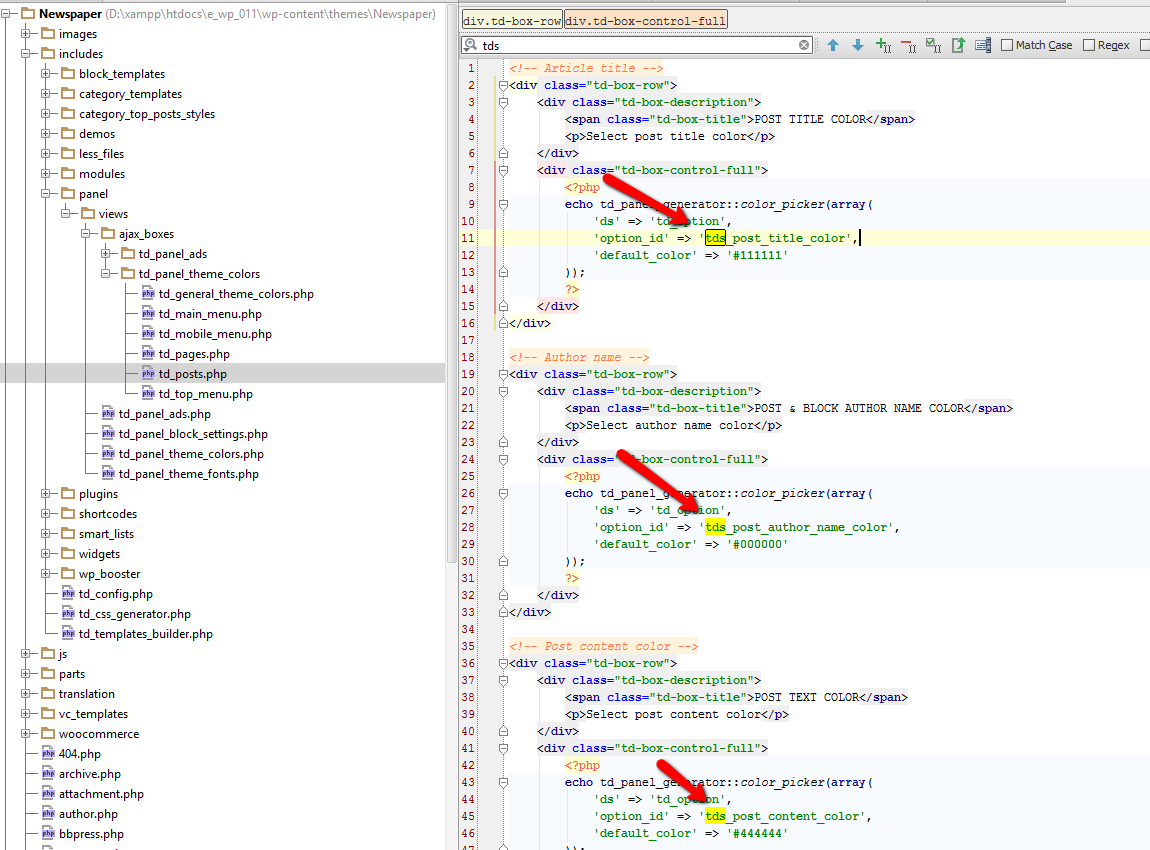Open td_top_menu.php in tree

(x=205, y=394)
